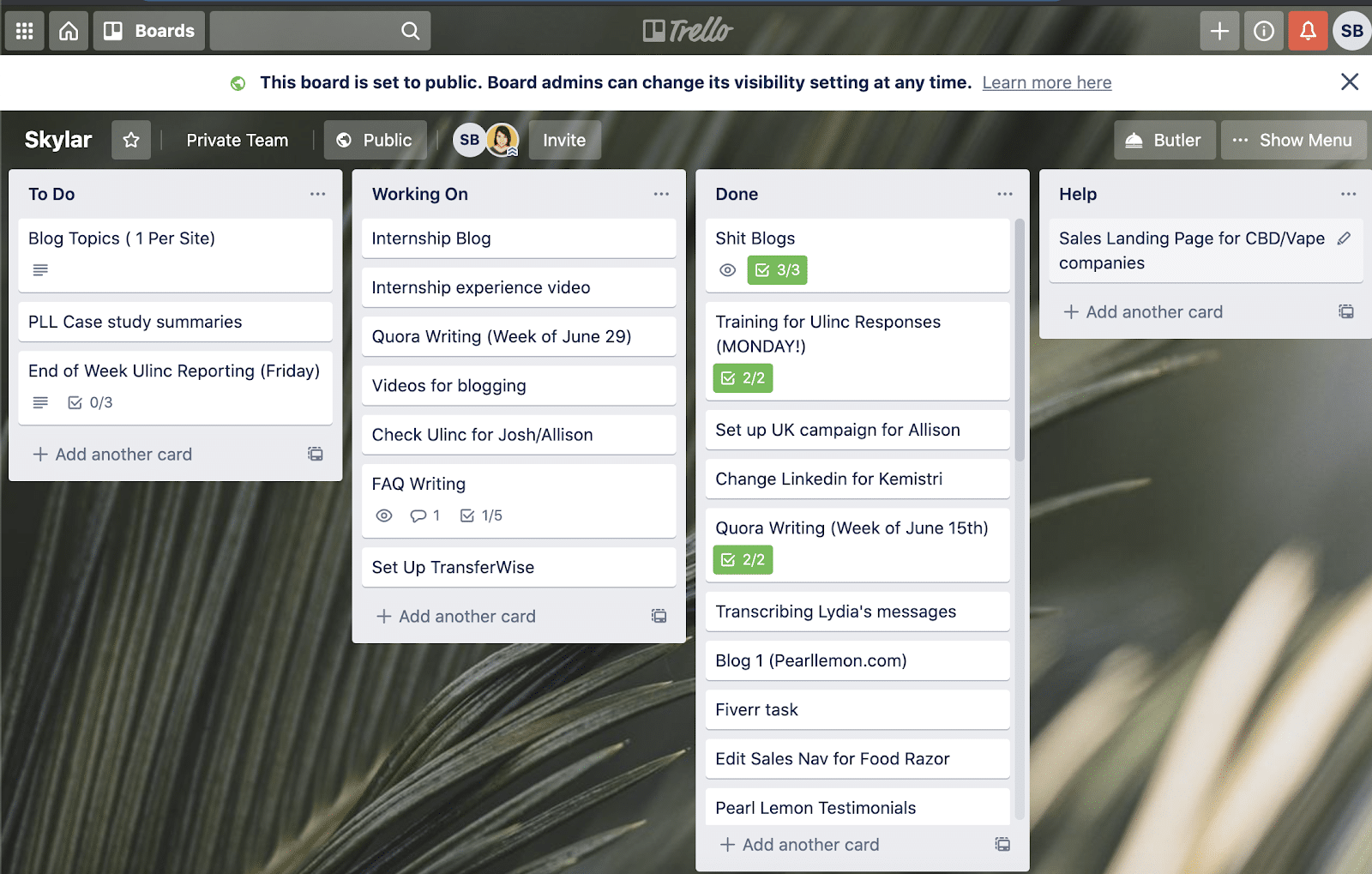Create Done card from template icon

click(1002, 844)
